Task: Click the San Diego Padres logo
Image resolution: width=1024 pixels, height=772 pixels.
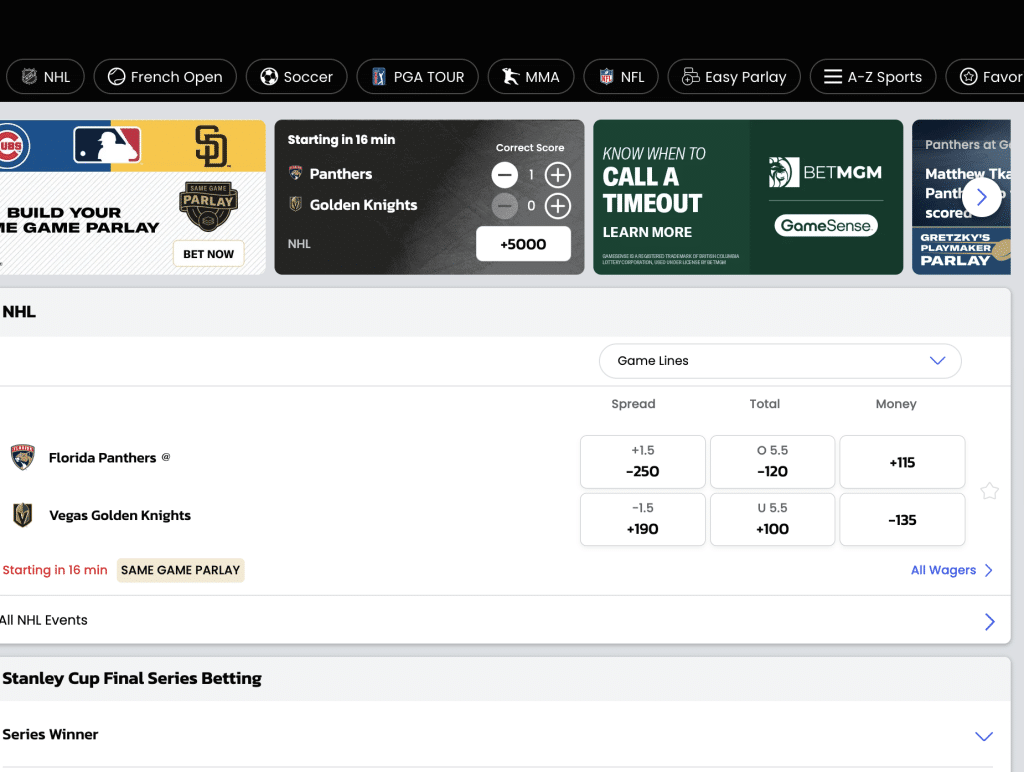Action: point(211,146)
